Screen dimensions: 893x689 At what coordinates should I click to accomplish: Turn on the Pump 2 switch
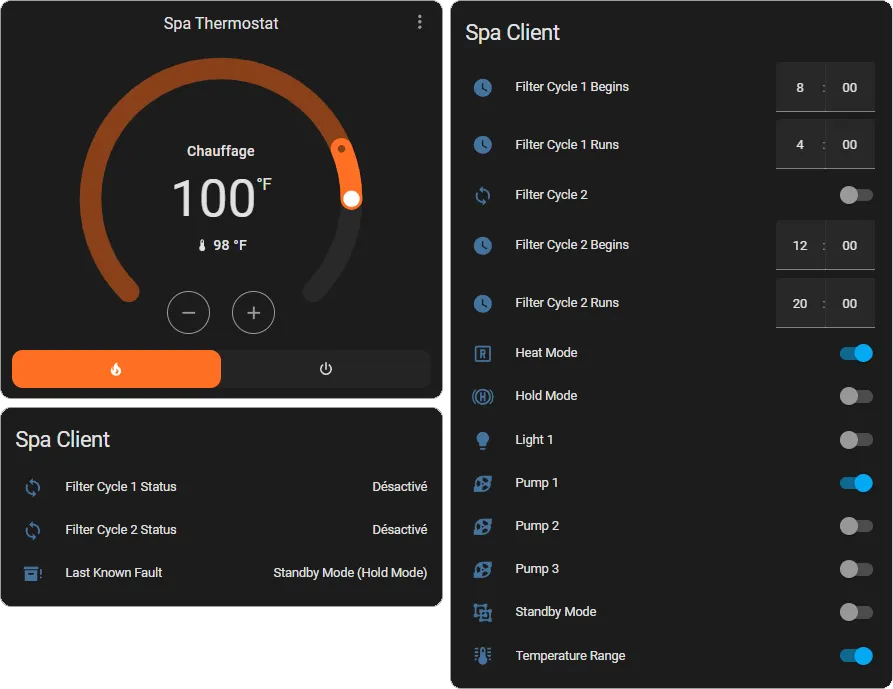(855, 526)
